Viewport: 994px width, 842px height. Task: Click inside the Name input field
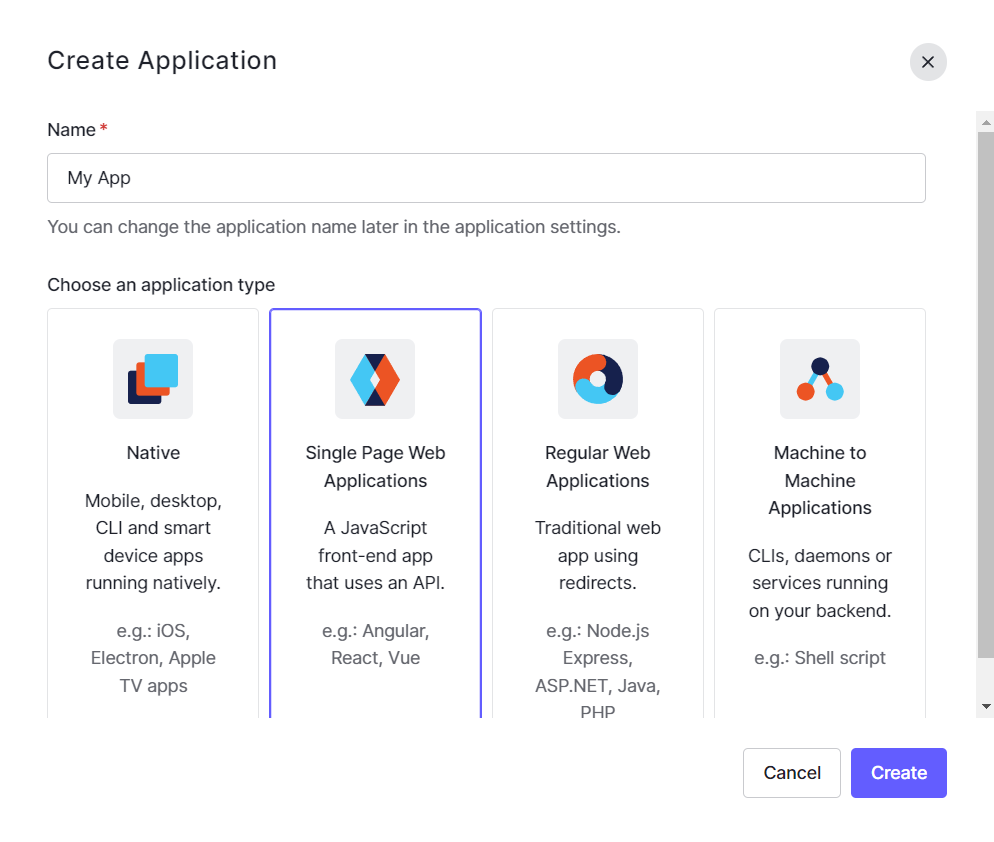pyautogui.click(x=486, y=177)
